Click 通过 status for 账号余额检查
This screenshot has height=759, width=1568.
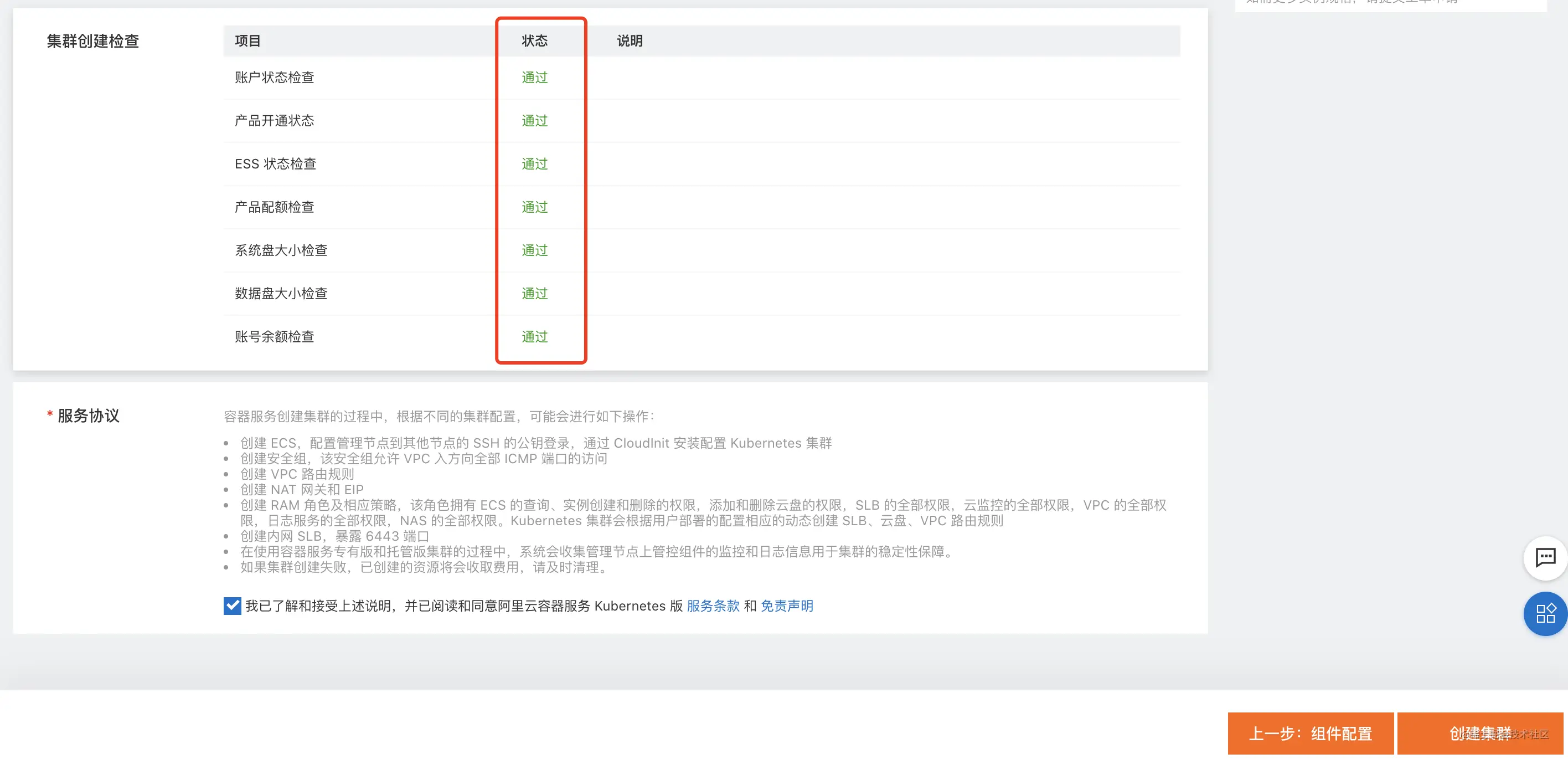pyautogui.click(x=534, y=337)
